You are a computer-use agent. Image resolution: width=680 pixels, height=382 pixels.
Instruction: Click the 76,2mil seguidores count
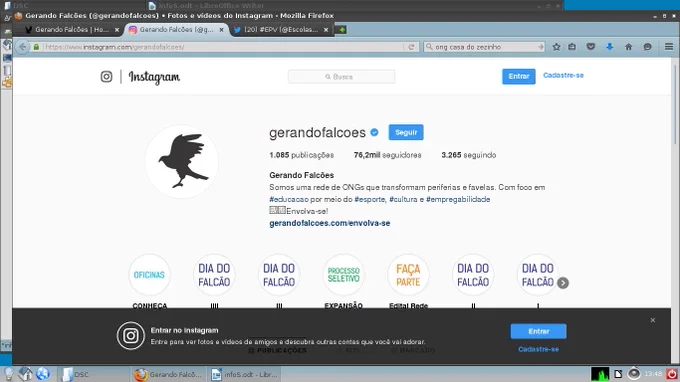tap(387, 155)
